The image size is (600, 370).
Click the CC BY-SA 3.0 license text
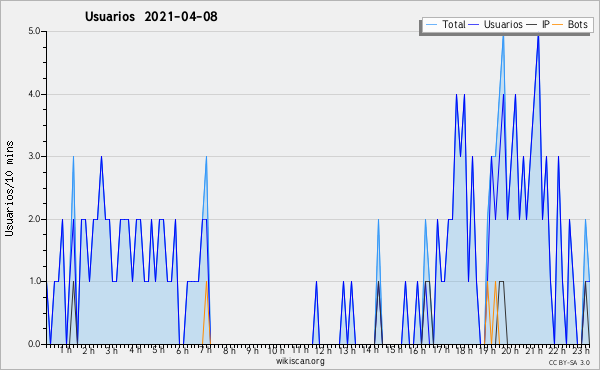coord(569,362)
